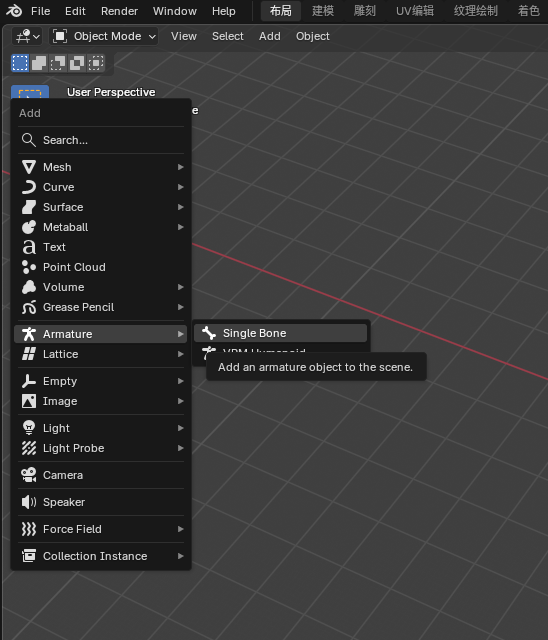The image size is (548, 640).
Task: Add a Text object
Action: 101,247
